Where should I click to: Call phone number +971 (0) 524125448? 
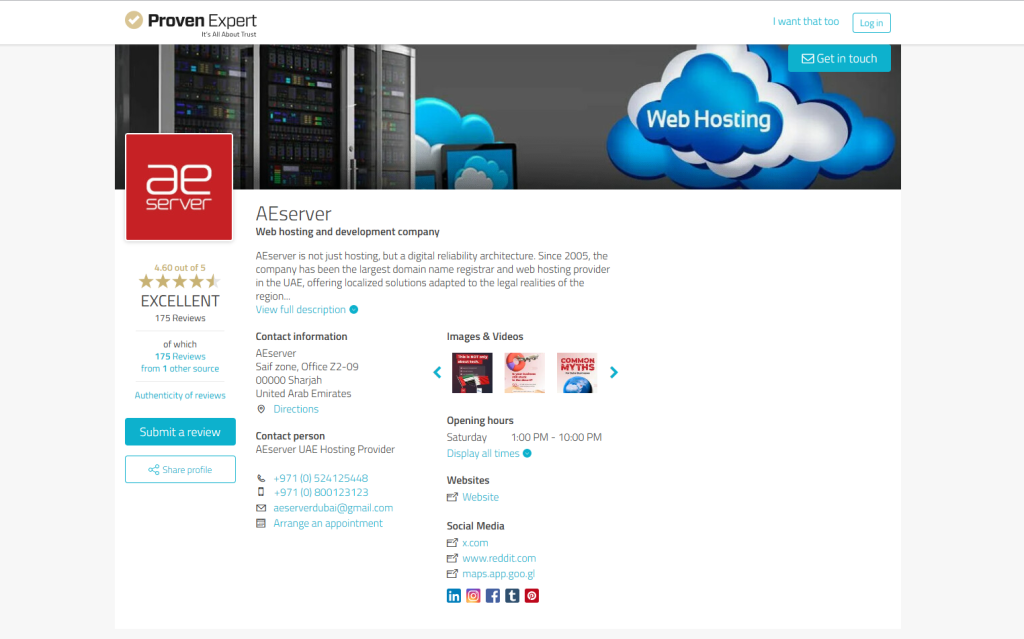click(x=321, y=478)
